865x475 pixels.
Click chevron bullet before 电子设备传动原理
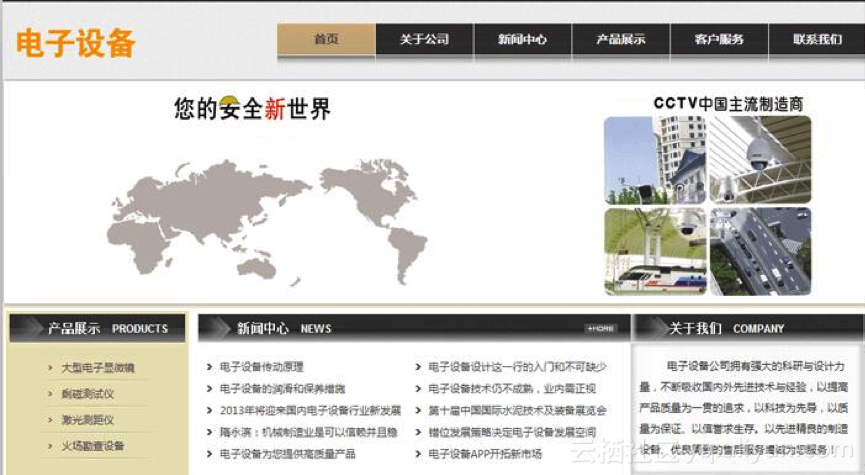[210, 367]
